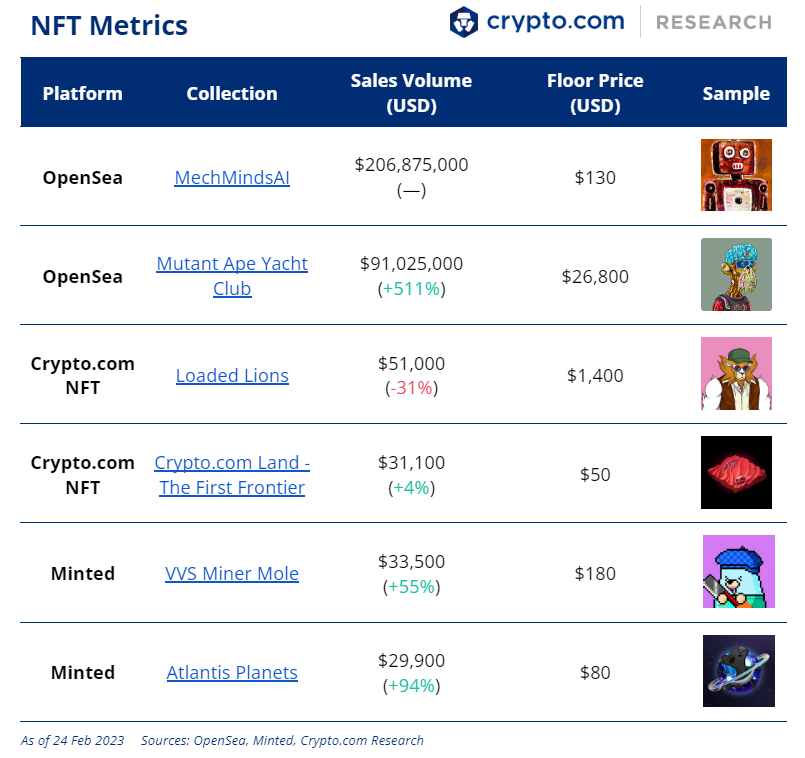Open the Atlantis Planets collection link
The height and width of the screenshot is (758, 805).
[232, 673]
